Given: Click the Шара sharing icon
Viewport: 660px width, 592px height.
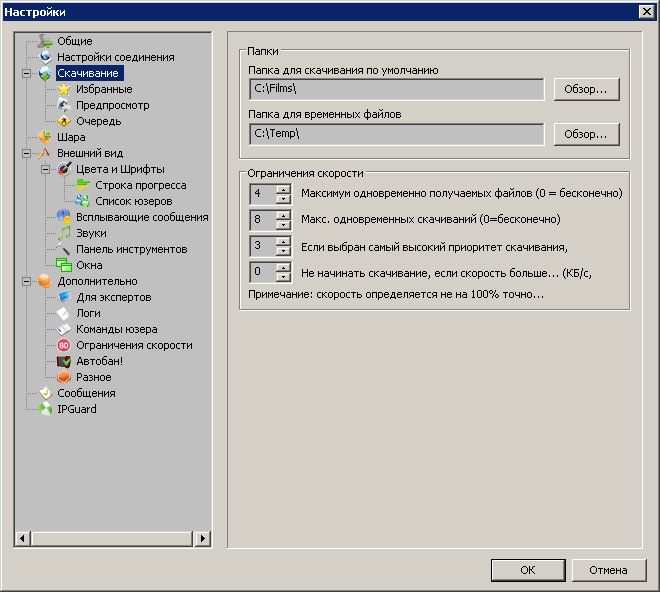Looking at the screenshot, I should pyautogui.click(x=45, y=137).
